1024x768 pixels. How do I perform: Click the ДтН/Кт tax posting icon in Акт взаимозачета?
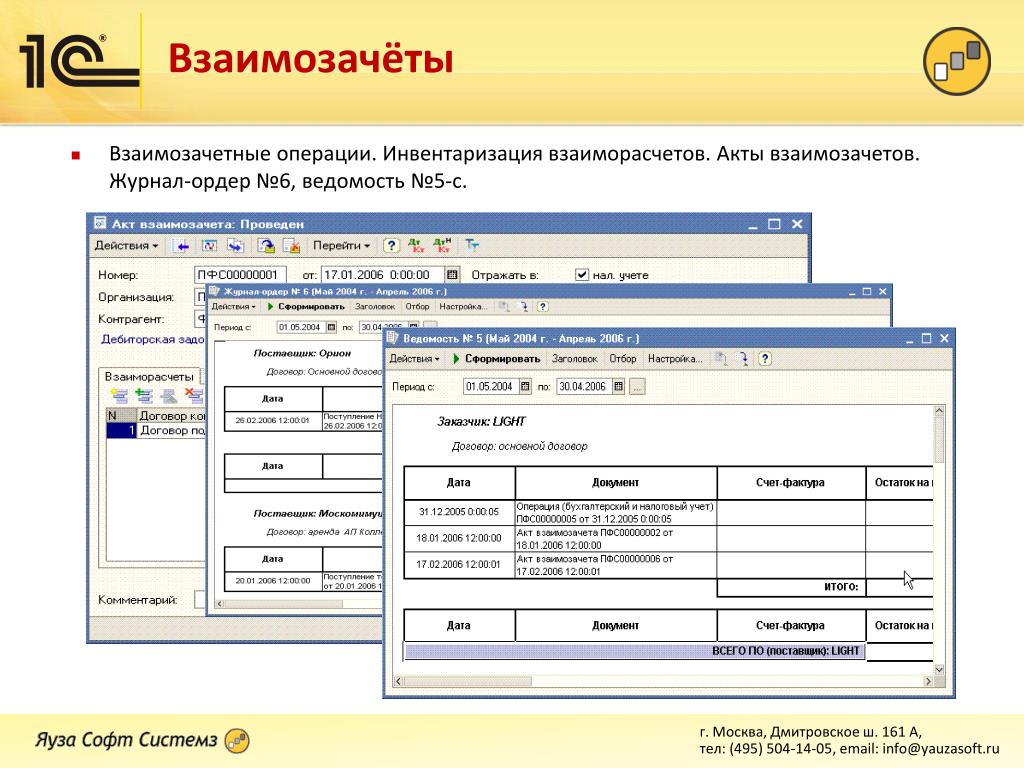click(442, 246)
